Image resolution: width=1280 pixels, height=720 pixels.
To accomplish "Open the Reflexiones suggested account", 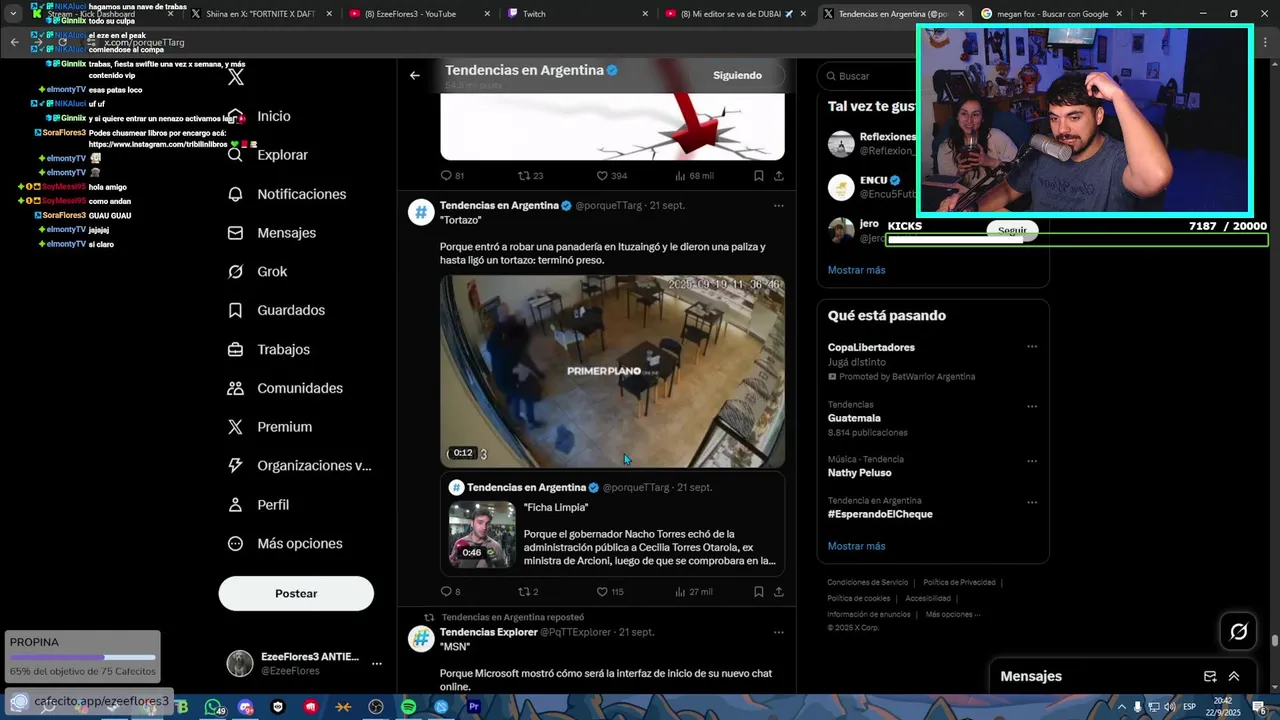I will tap(888, 136).
